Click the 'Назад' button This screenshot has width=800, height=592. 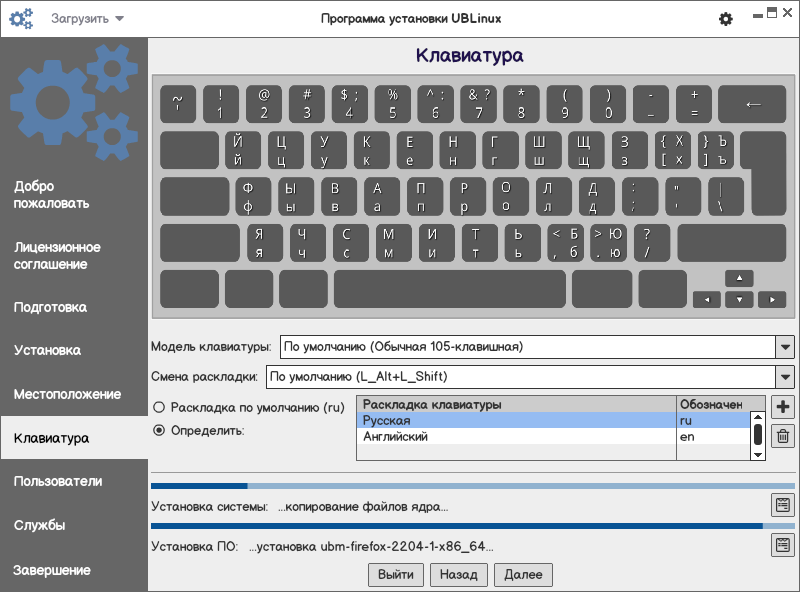point(459,574)
